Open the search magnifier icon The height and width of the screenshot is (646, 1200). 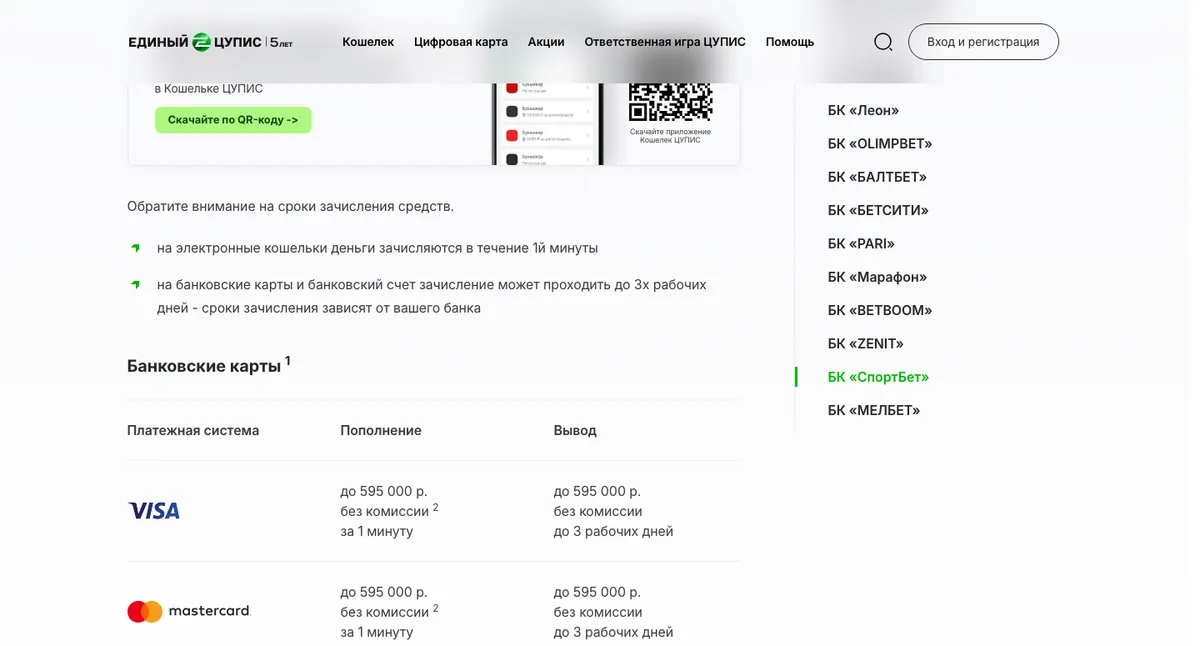[883, 42]
